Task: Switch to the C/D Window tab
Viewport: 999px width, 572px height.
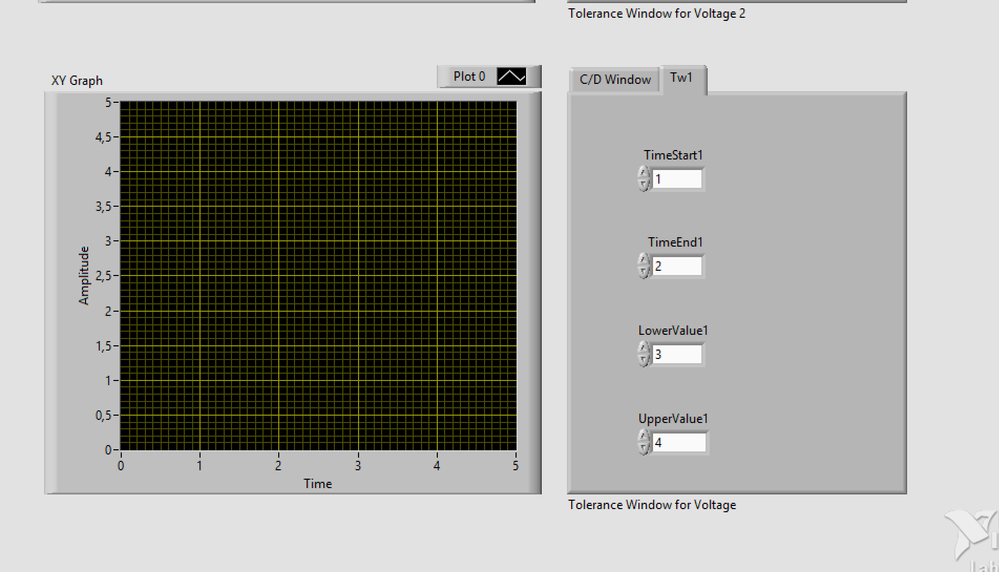Action: [615, 80]
